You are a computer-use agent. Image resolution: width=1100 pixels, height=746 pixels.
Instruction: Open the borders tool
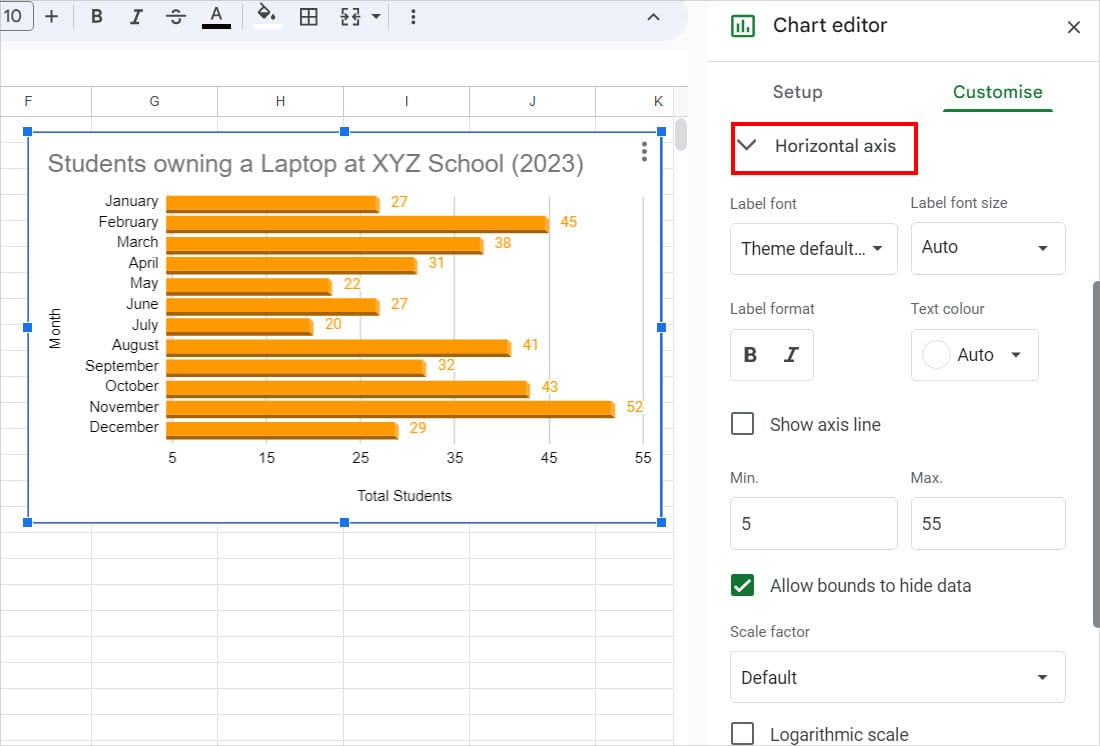[x=307, y=17]
